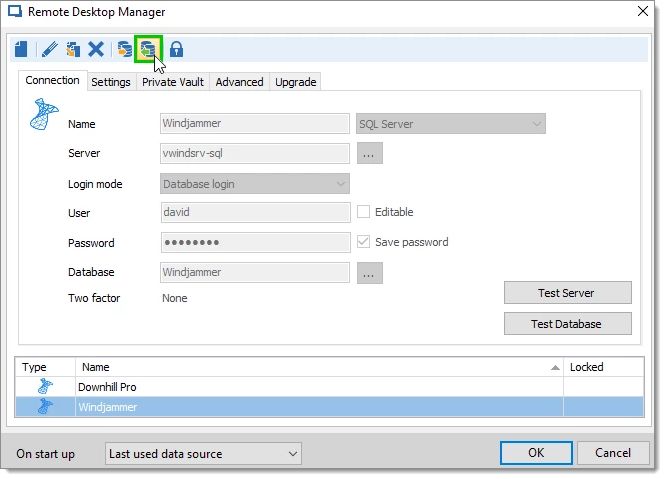Click the Name input field
This screenshot has width=665, height=479.
tap(255, 123)
